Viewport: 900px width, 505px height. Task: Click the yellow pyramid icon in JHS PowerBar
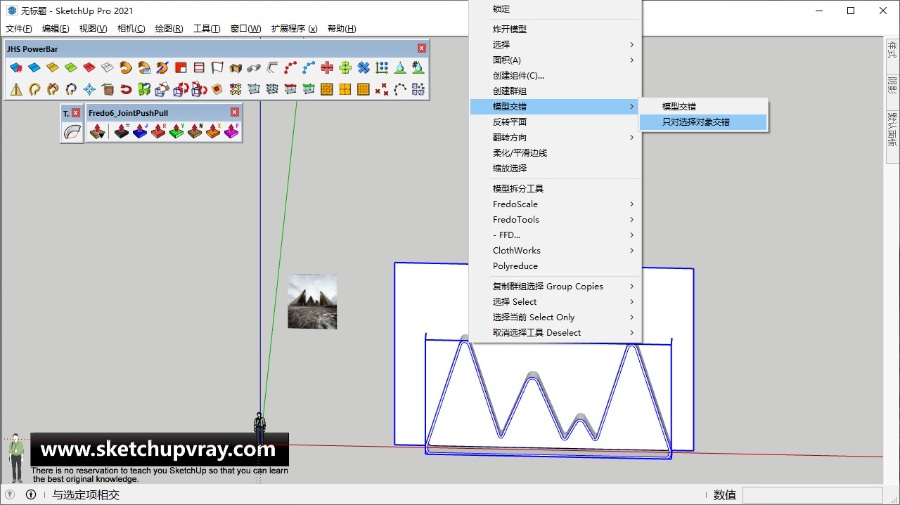[x=16, y=89]
